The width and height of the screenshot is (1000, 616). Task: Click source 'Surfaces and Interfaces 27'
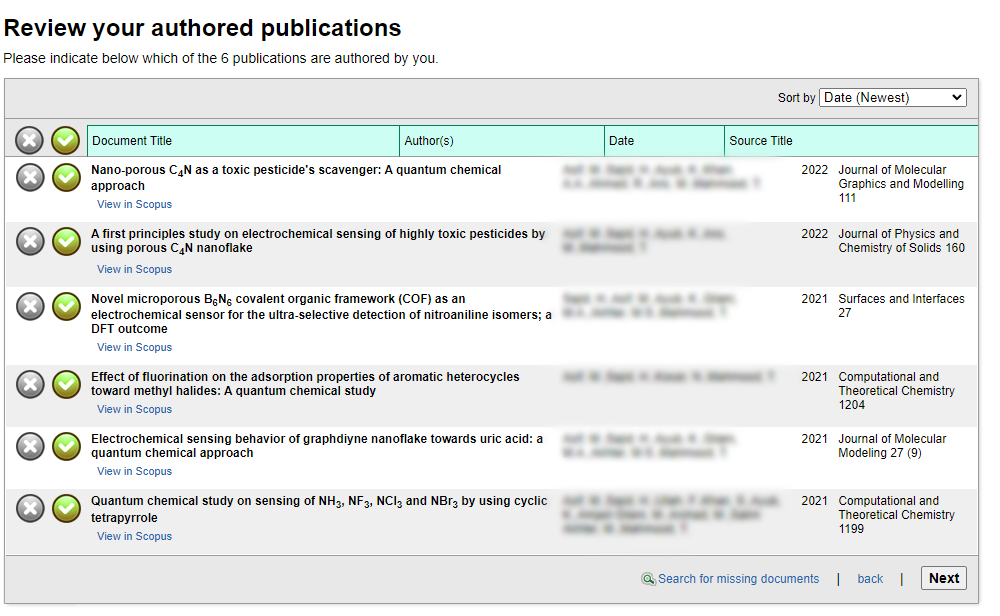[901, 305]
